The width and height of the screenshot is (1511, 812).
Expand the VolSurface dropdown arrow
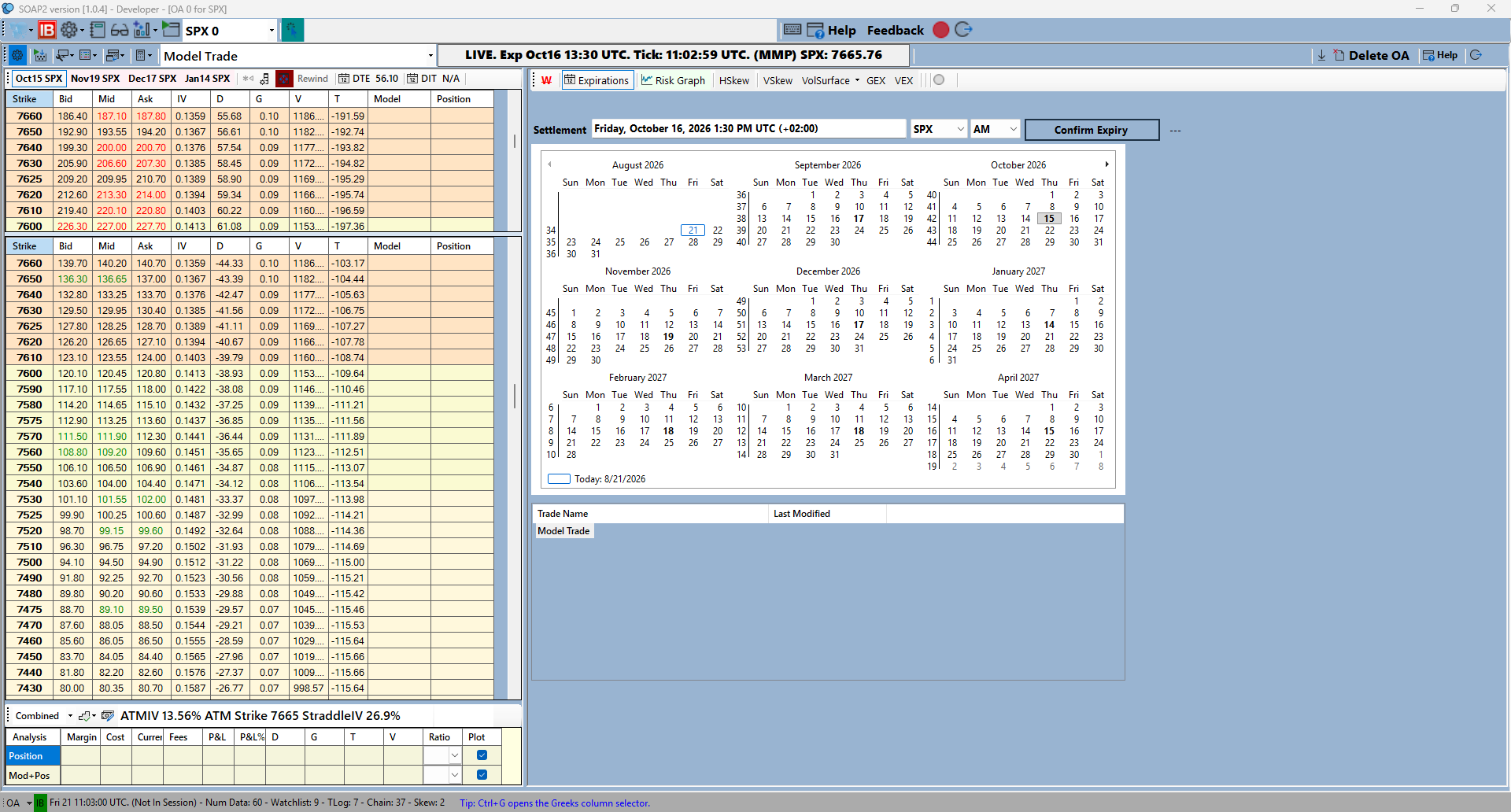coord(857,80)
